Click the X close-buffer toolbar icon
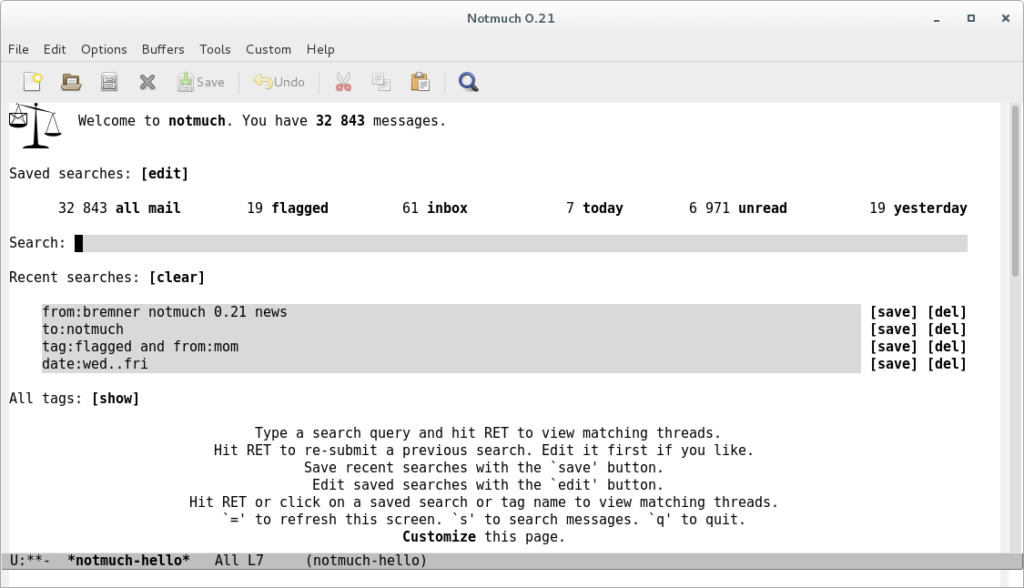 coord(147,82)
